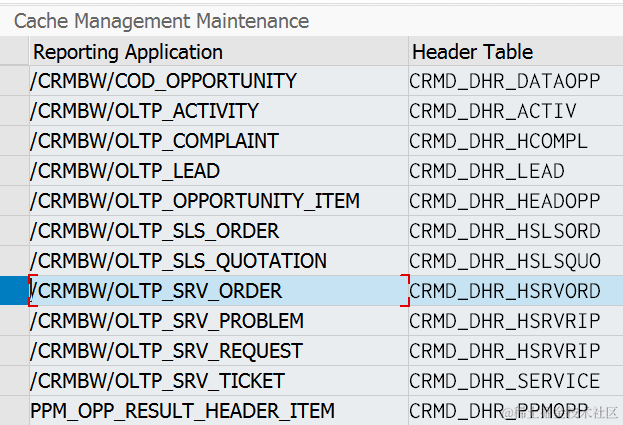Click header table CRMD_DHR_SERVICE
623x425 pixels.
pyautogui.click(x=516, y=381)
